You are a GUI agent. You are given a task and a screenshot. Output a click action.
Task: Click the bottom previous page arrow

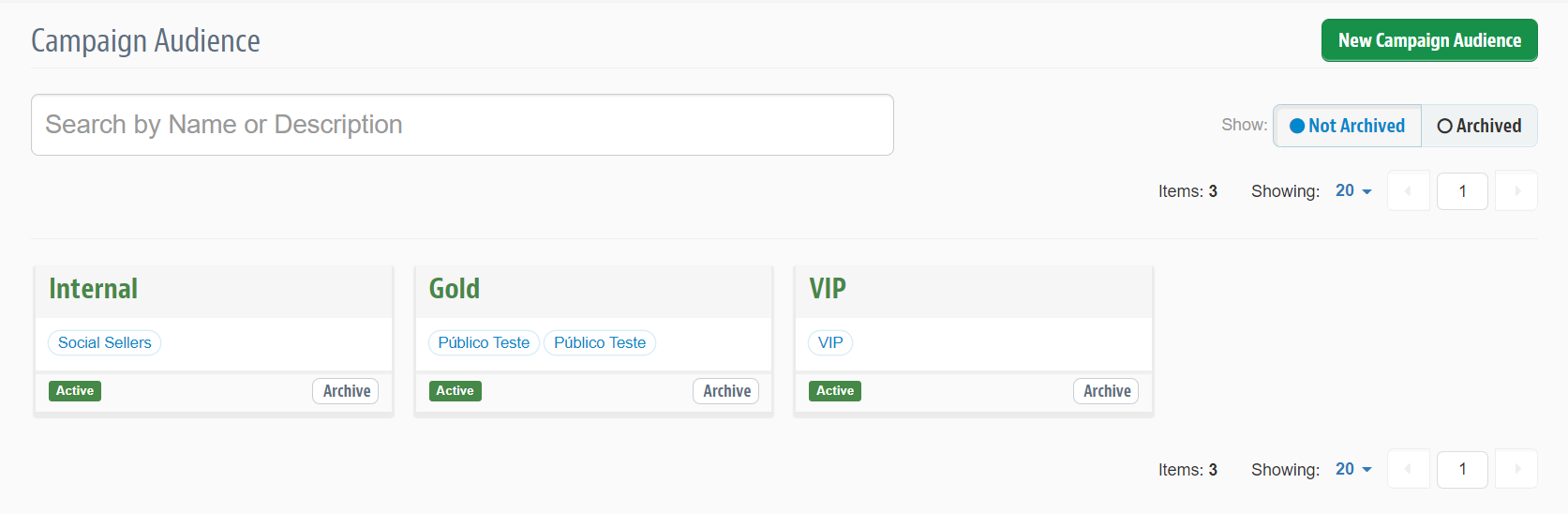(1408, 469)
